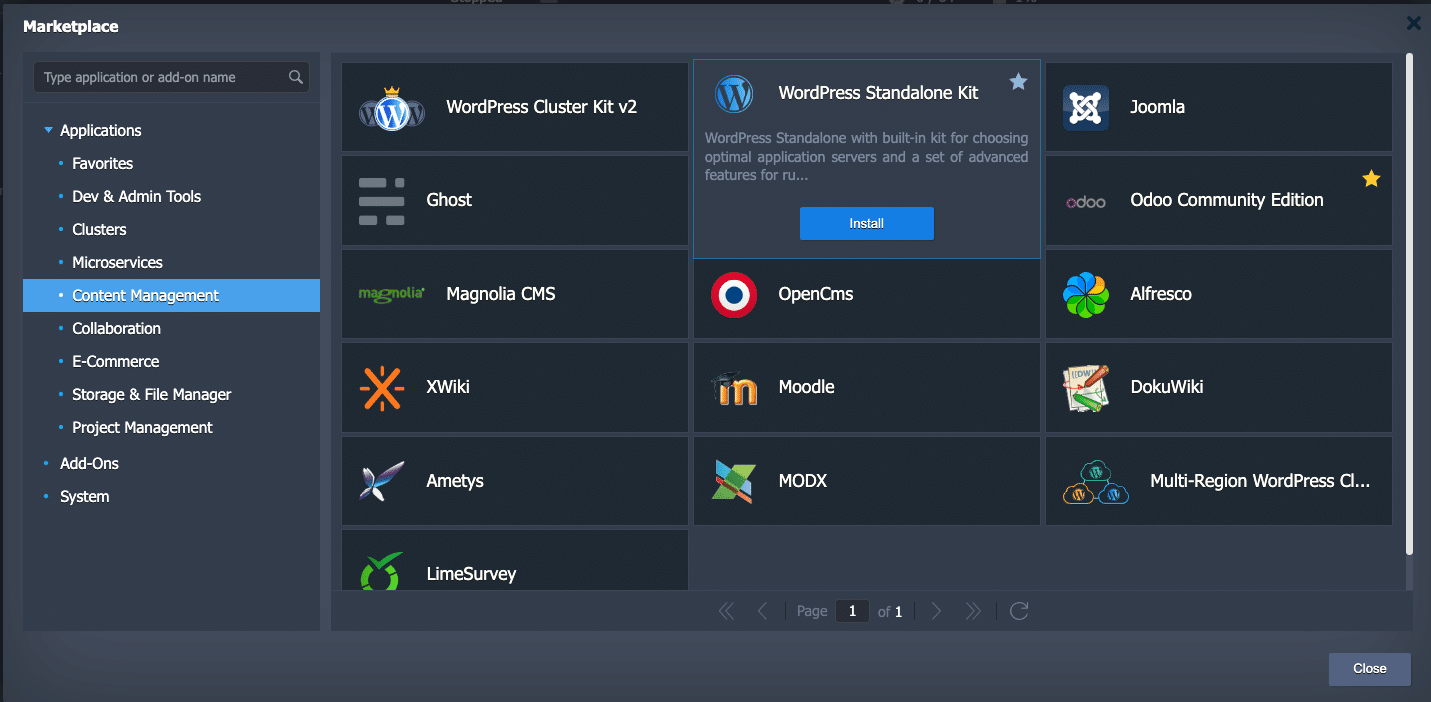1431x702 pixels.
Task: Install WordPress Standalone Kit
Action: click(866, 223)
